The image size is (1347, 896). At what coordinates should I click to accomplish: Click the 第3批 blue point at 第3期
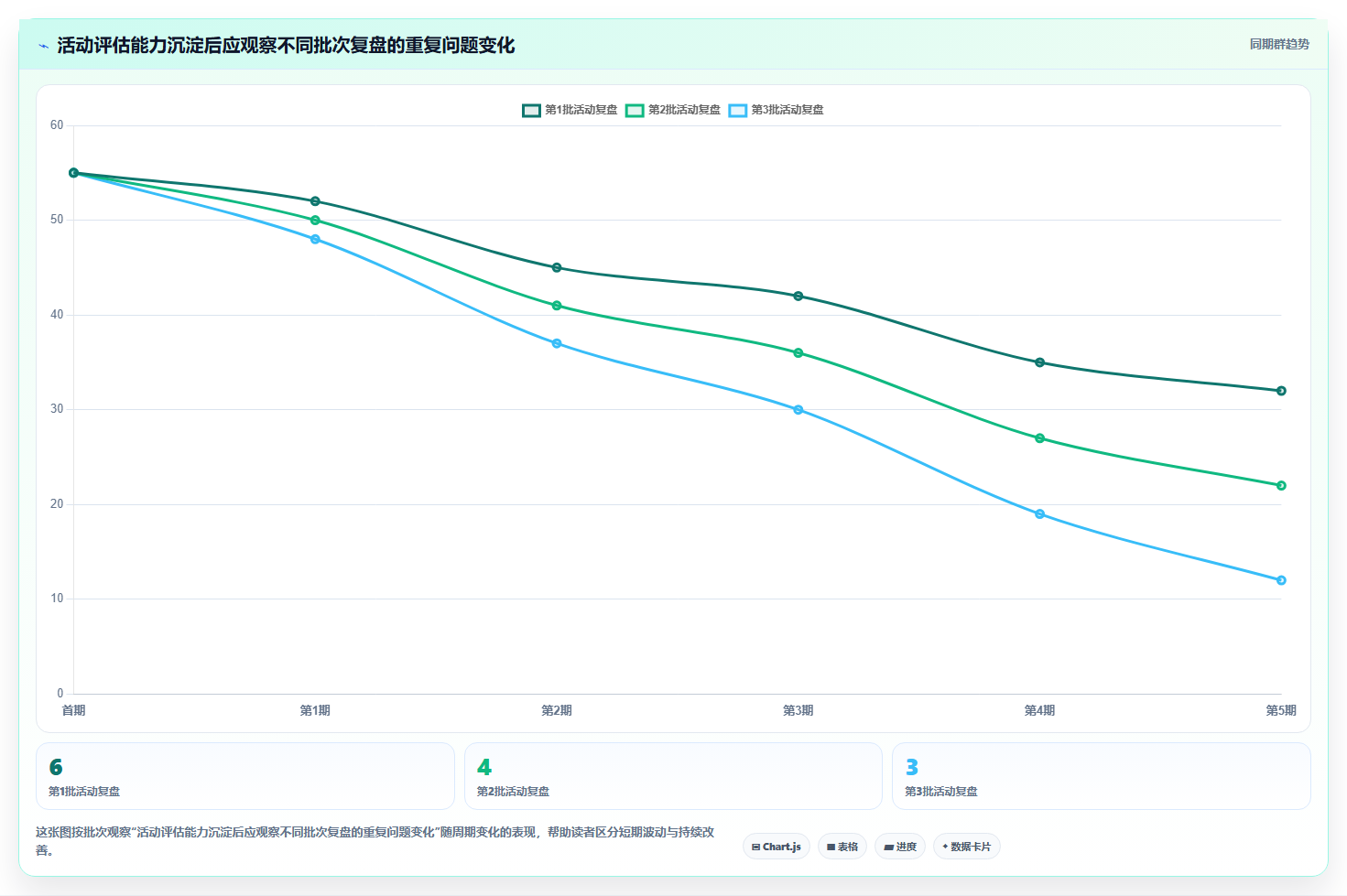click(798, 410)
